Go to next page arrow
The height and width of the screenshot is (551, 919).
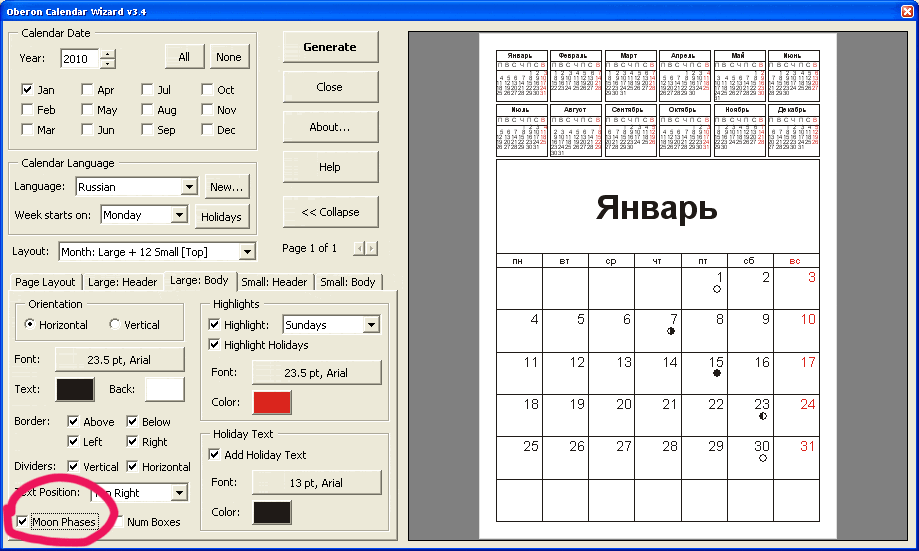(371, 249)
